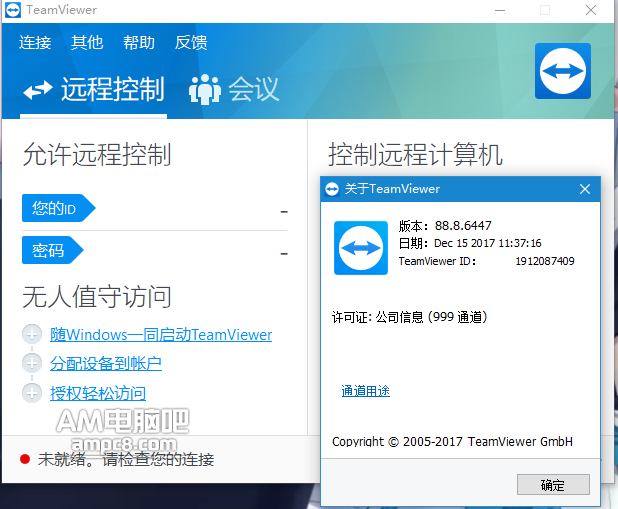The image size is (618, 509).
Task: Click the 关于TeamViewer dialog title icon
Action: [x=332, y=189]
